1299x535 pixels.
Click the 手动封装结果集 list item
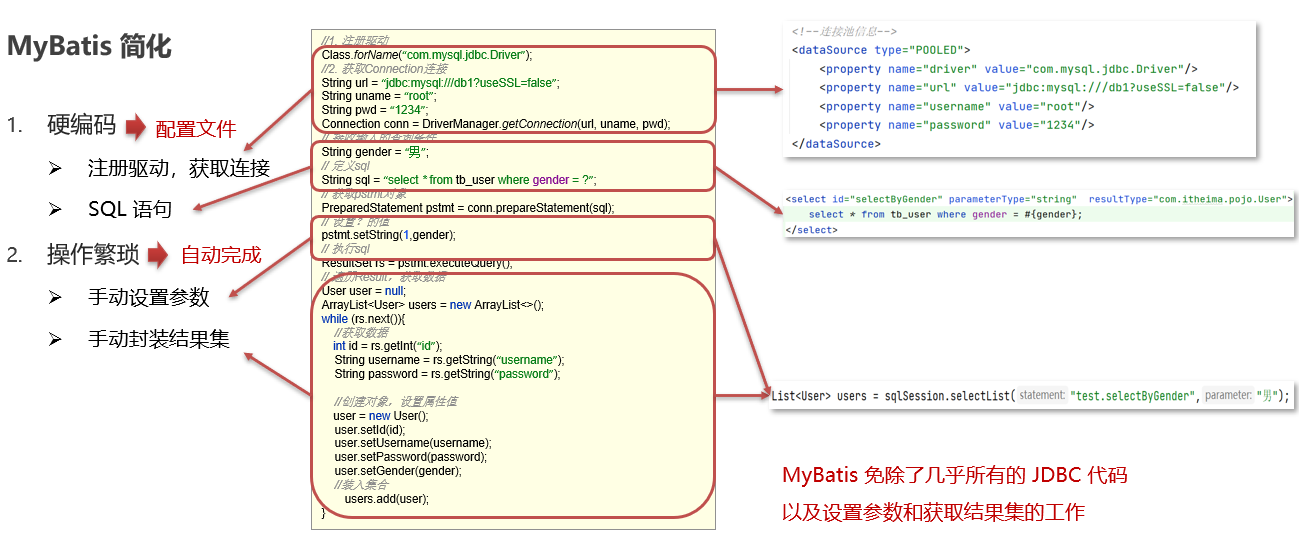click(x=159, y=340)
